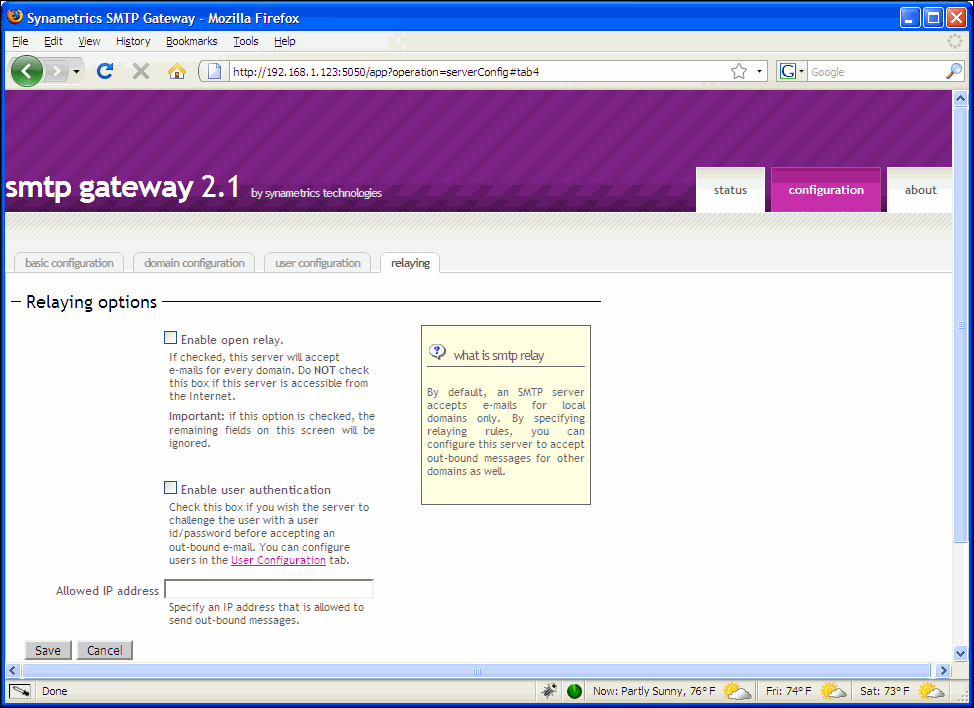Click the greyed Forward navigation arrow
This screenshot has width=974, height=708.
pyautogui.click(x=57, y=71)
